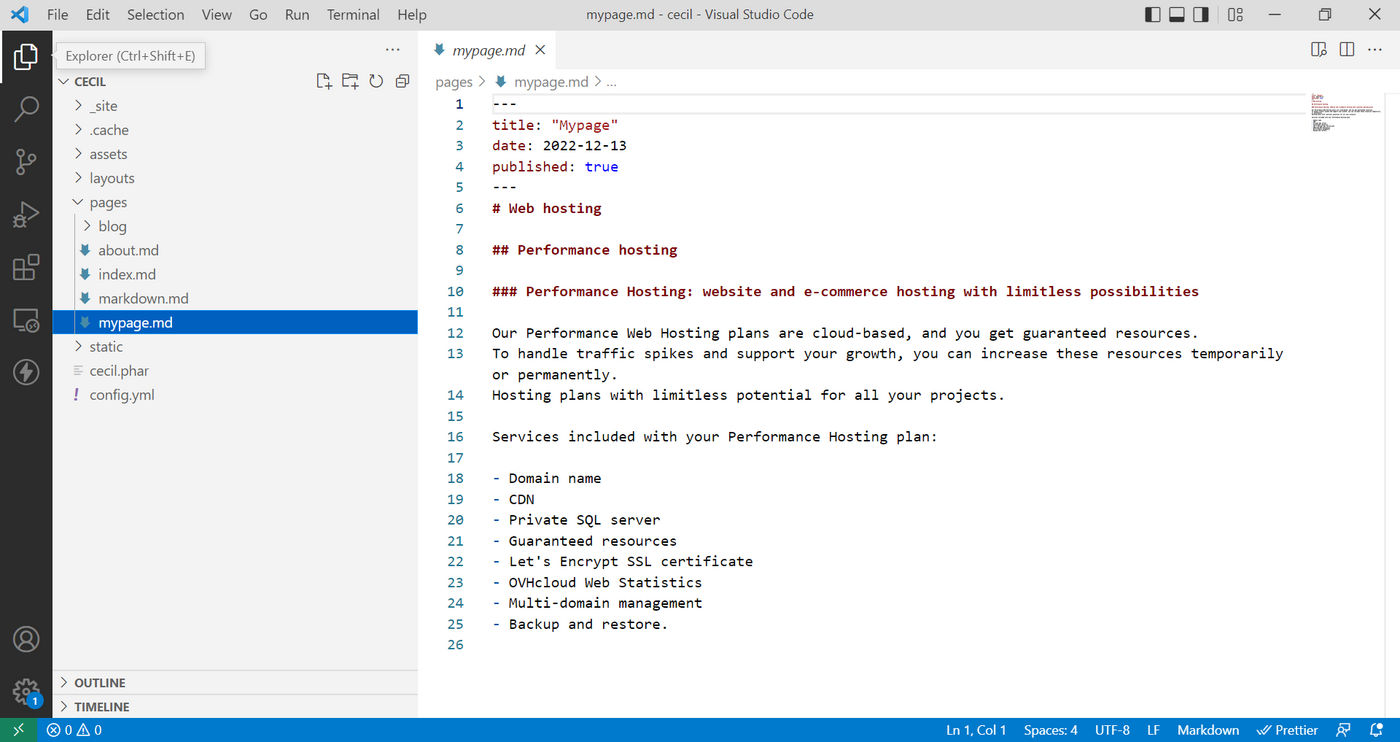Create a new file in the Explorer
Viewport: 1400px width, 742px height.
(x=323, y=80)
